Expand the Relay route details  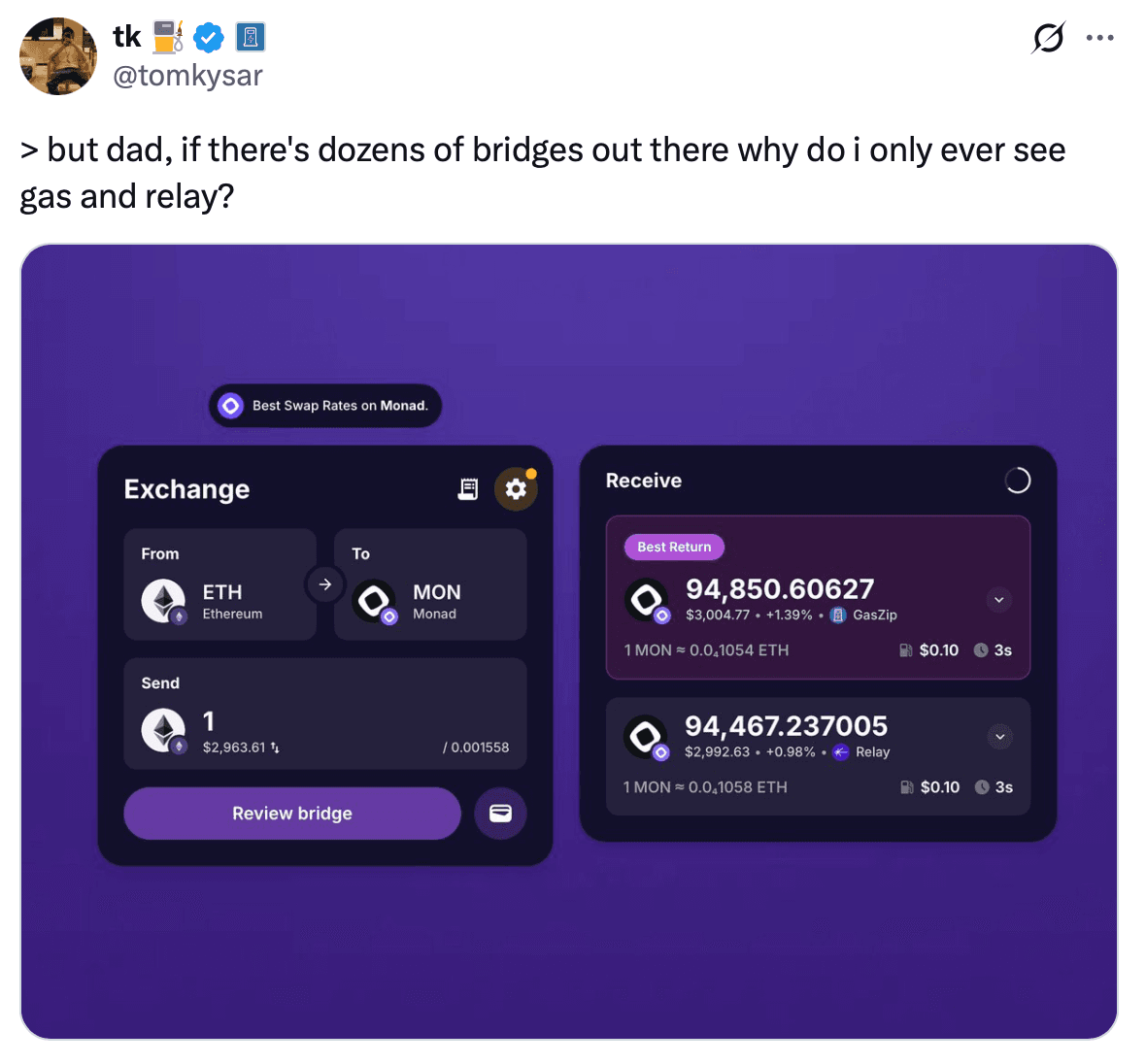999,737
